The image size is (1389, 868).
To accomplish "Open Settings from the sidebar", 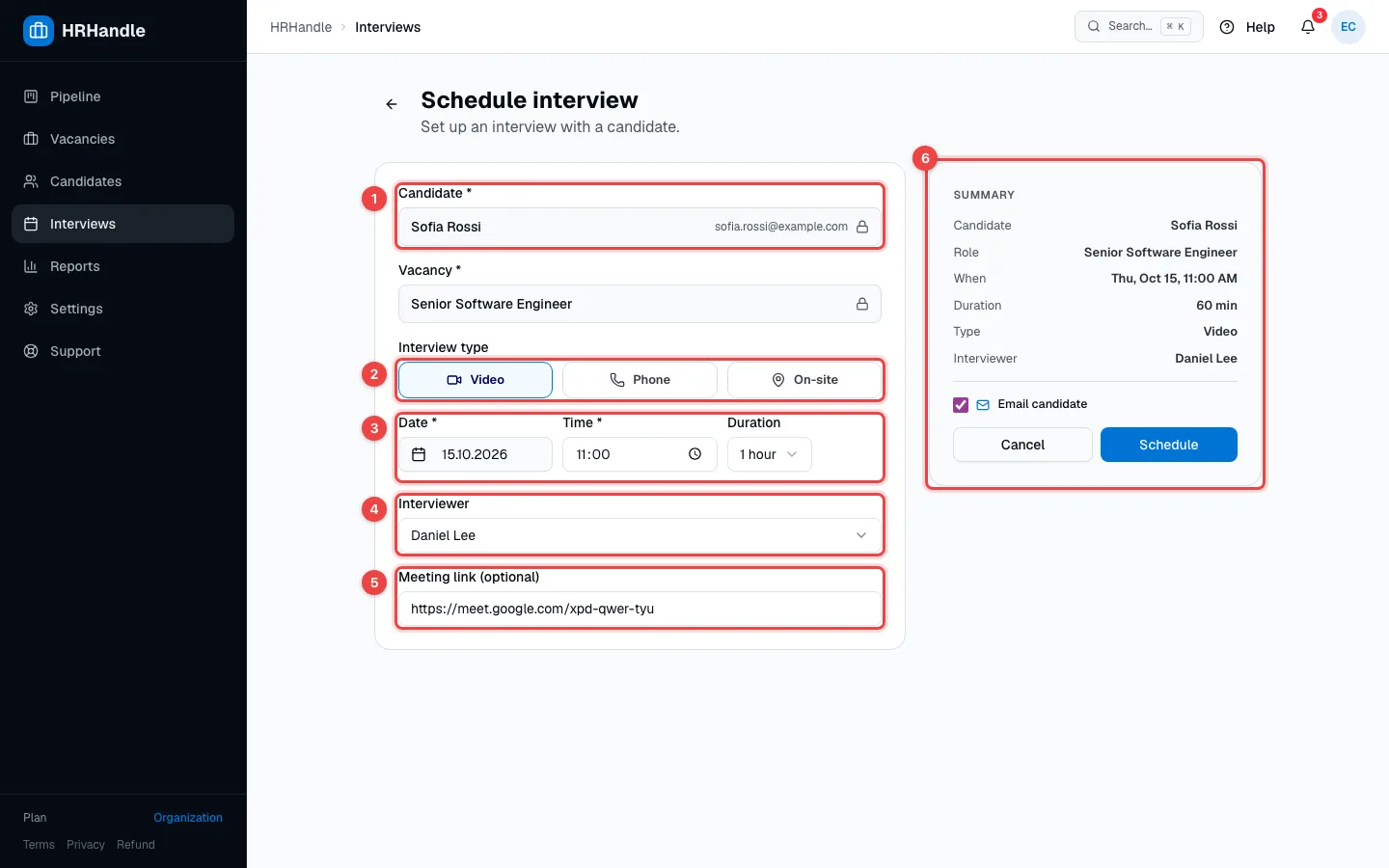I will (123, 309).
